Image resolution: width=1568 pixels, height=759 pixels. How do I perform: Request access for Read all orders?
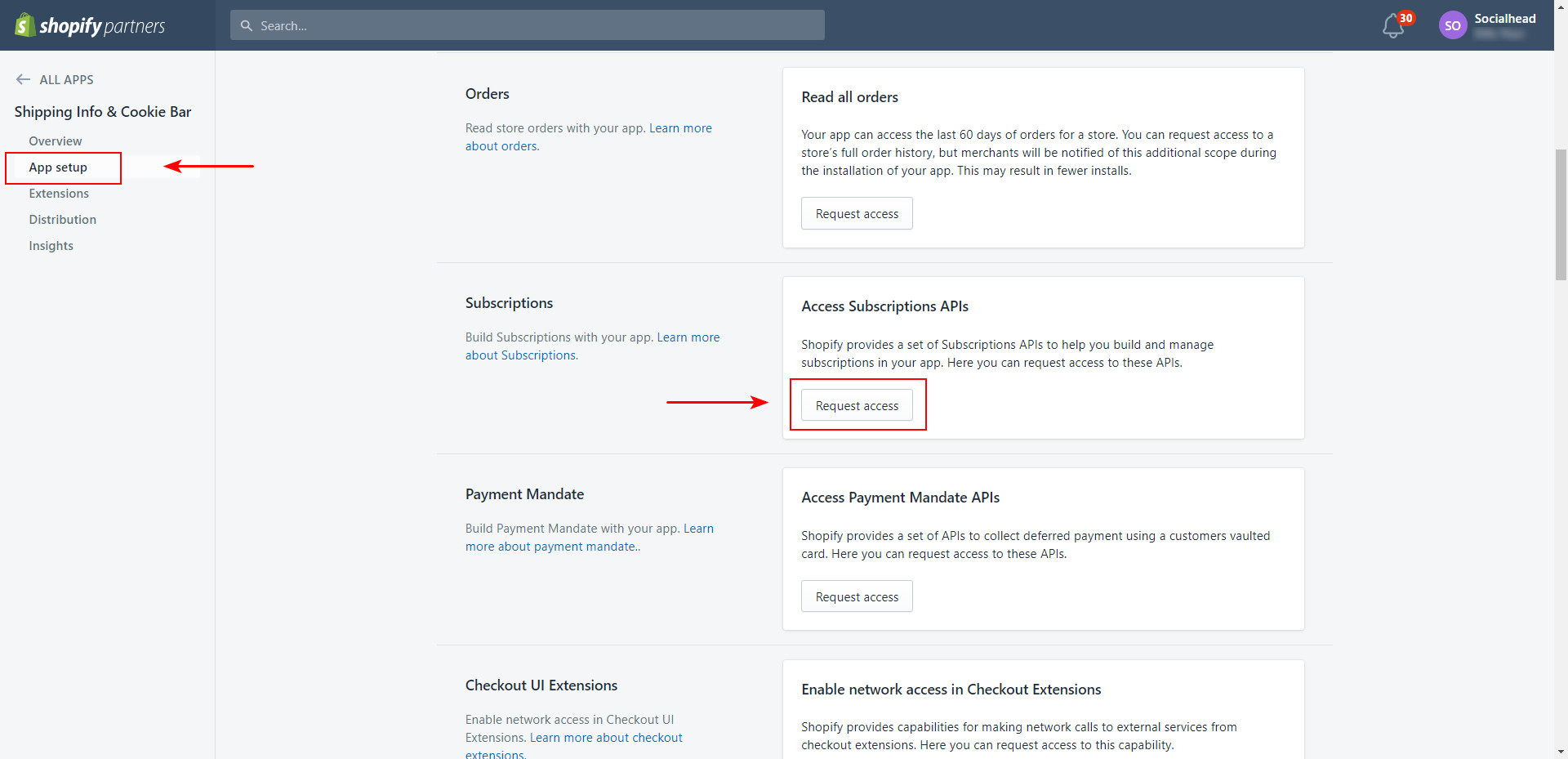857,213
